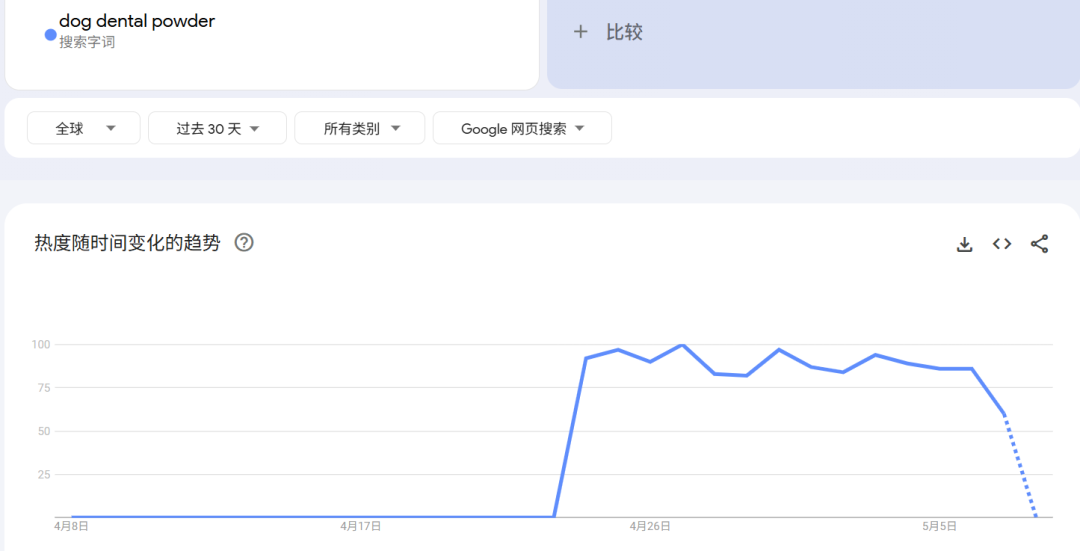This screenshot has height=551, width=1080.
Task: Click the 比较 text to add comparison
Action: pos(624,32)
